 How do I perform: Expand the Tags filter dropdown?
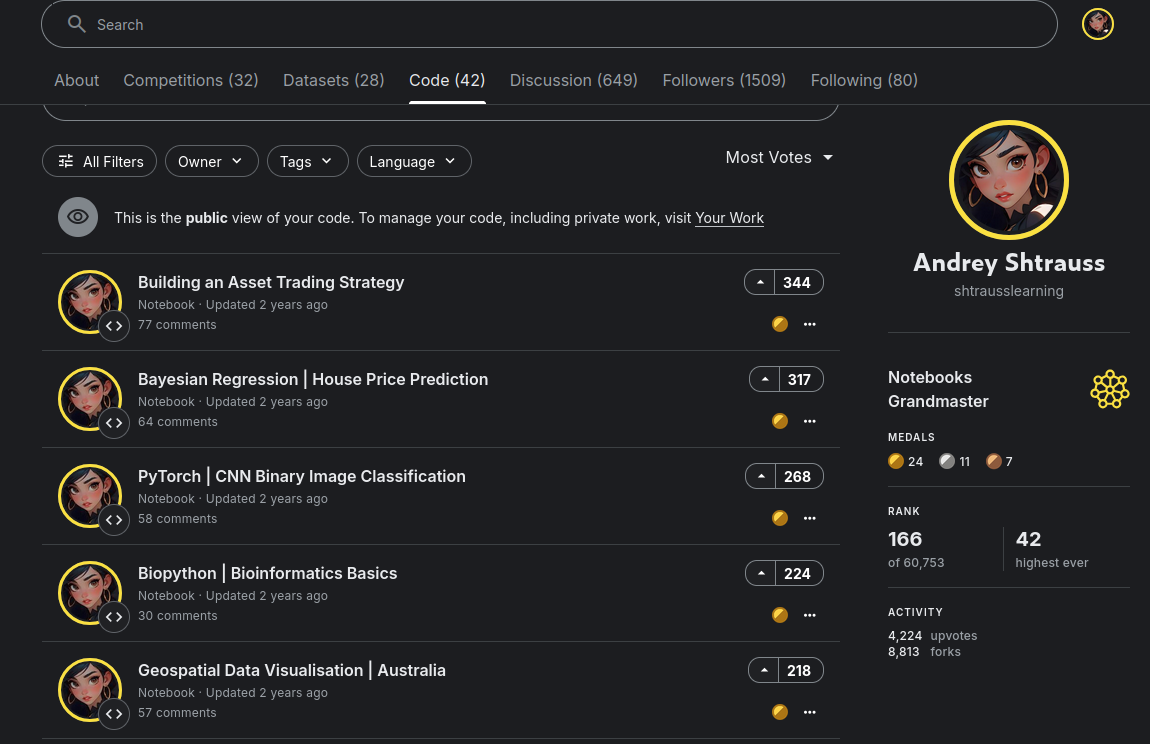tap(307, 161)
